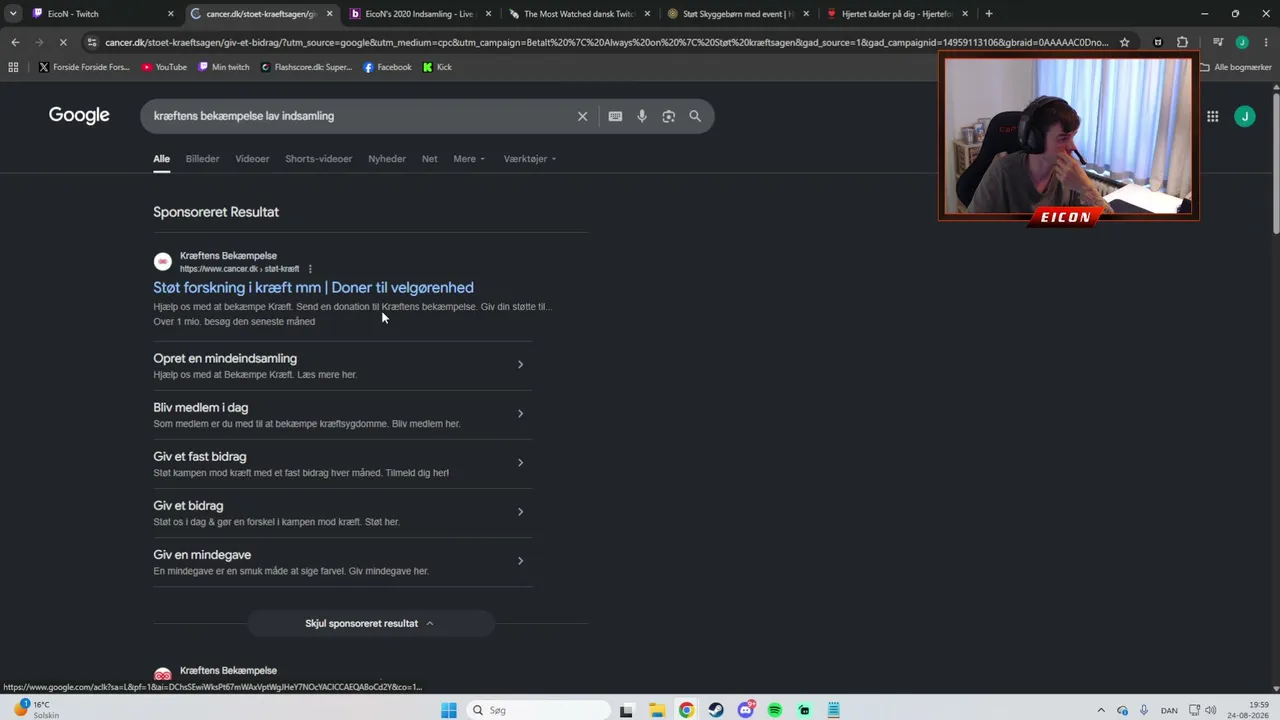
Task: Open a new browser tab
Action: click(989, 14)
